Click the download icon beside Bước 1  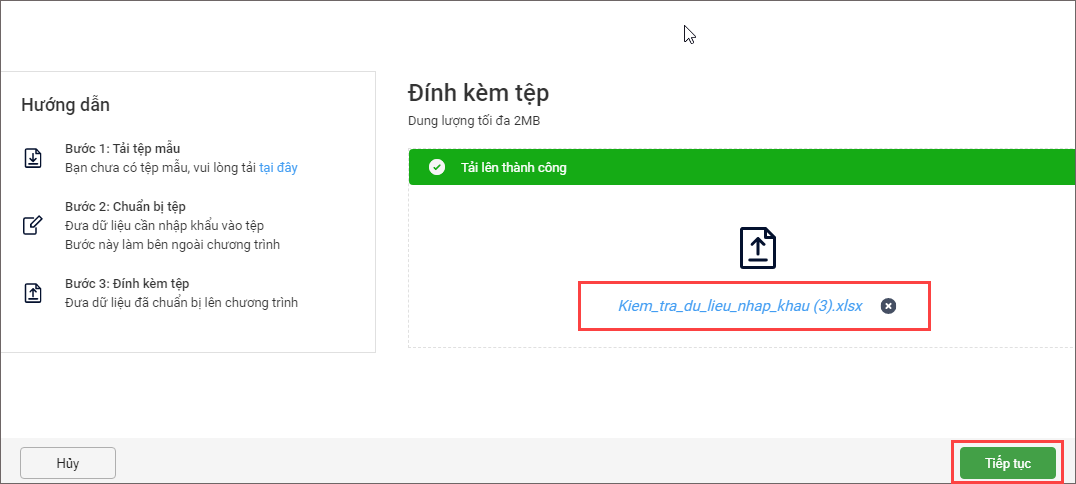click(33, 158)
